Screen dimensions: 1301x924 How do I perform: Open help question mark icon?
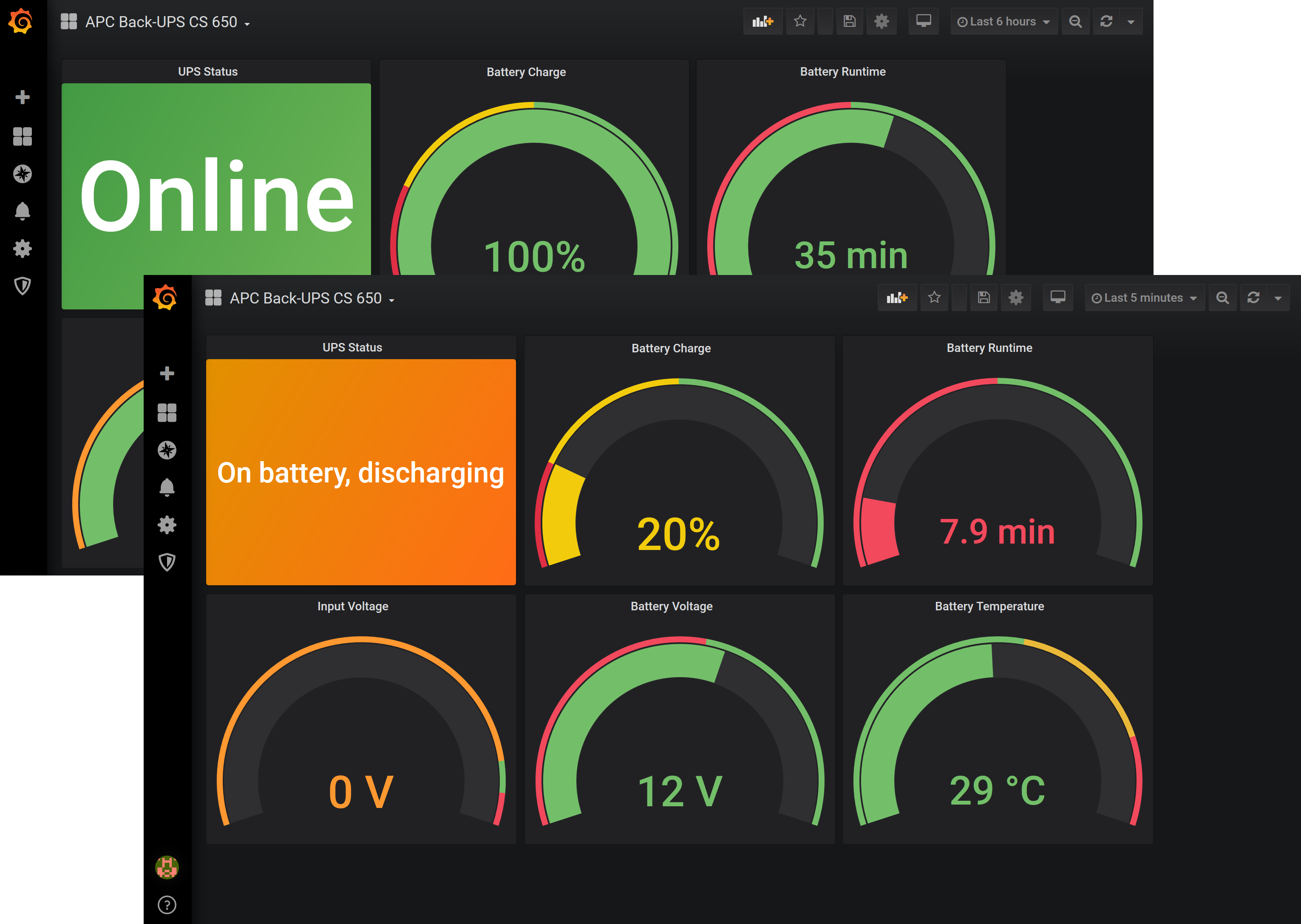167,904
